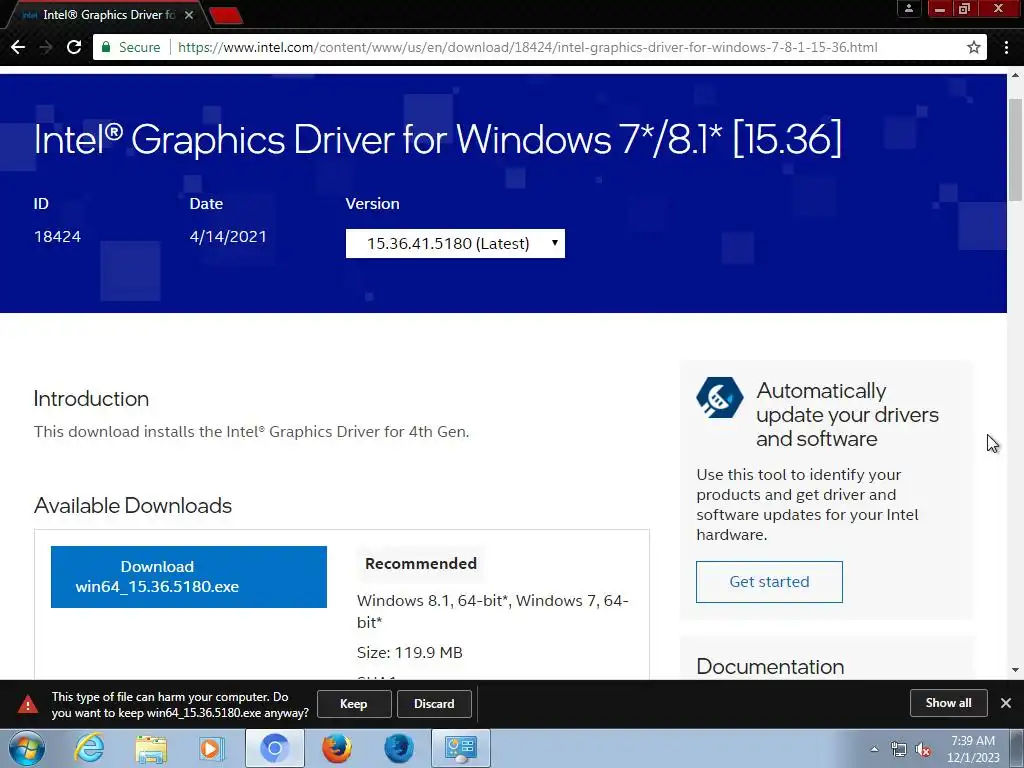Launch Internet Explorer from taskbar
1024x768 pixels.
(89, 748)
